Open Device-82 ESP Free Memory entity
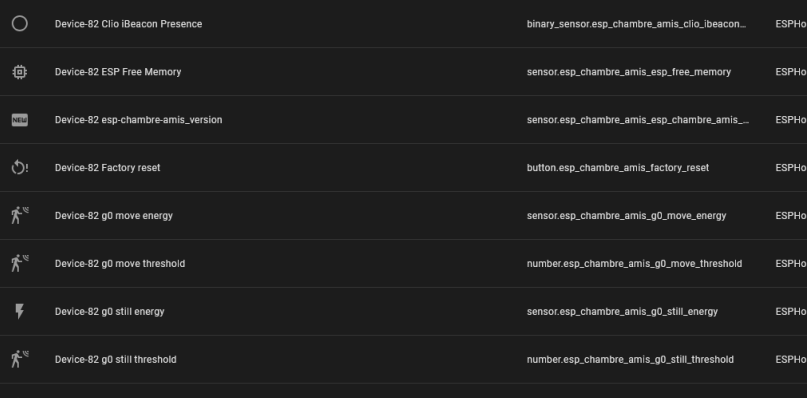This screenshot has width=807, height=398. [118, 72]
